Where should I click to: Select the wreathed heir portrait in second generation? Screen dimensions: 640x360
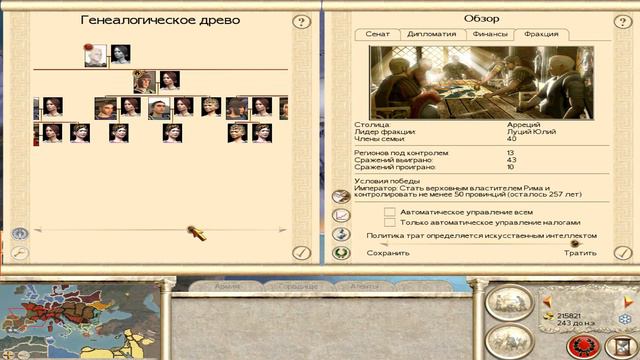(x=144, y=82)
